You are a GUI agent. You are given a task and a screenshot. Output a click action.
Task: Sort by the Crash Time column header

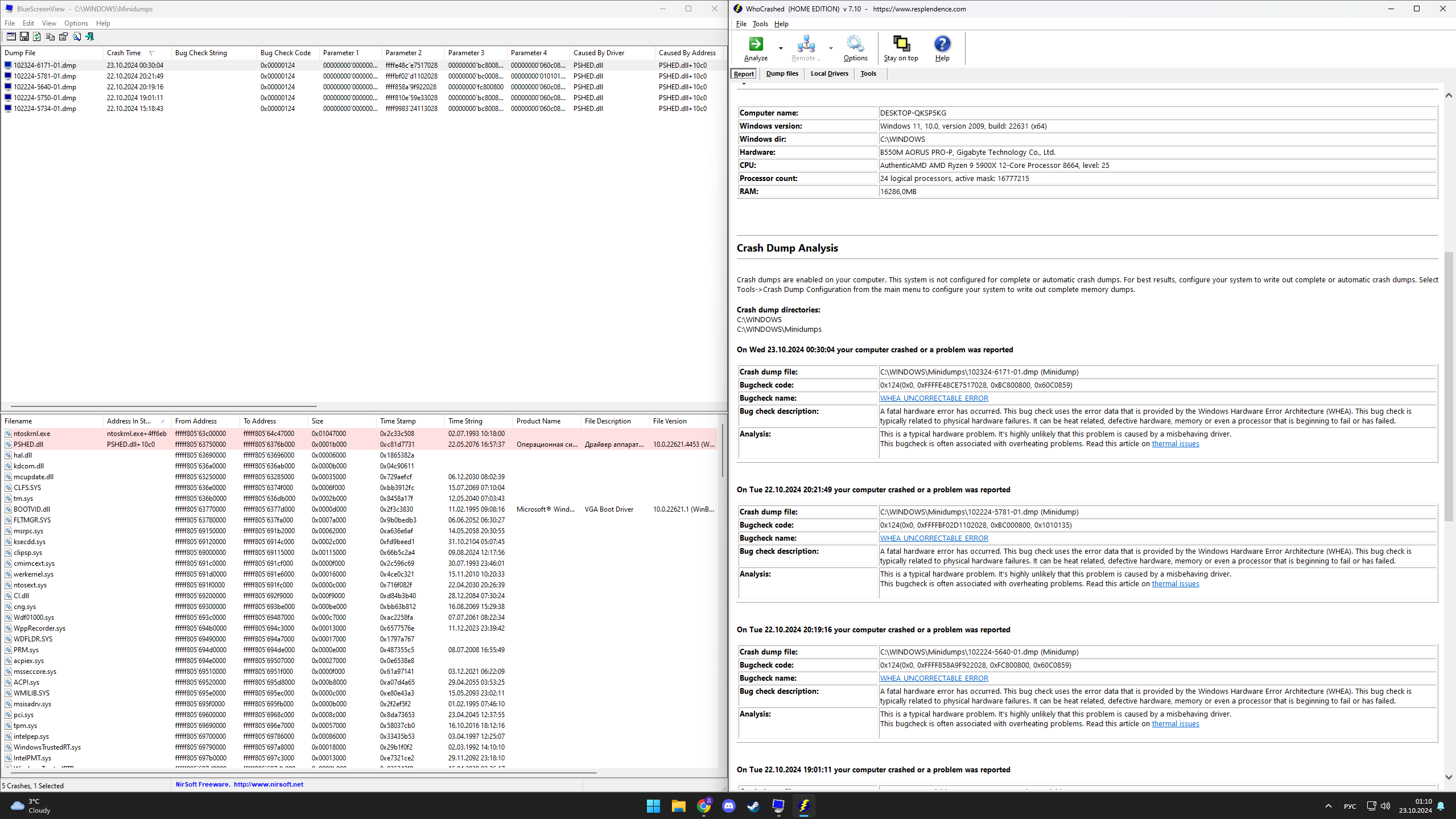137,53
